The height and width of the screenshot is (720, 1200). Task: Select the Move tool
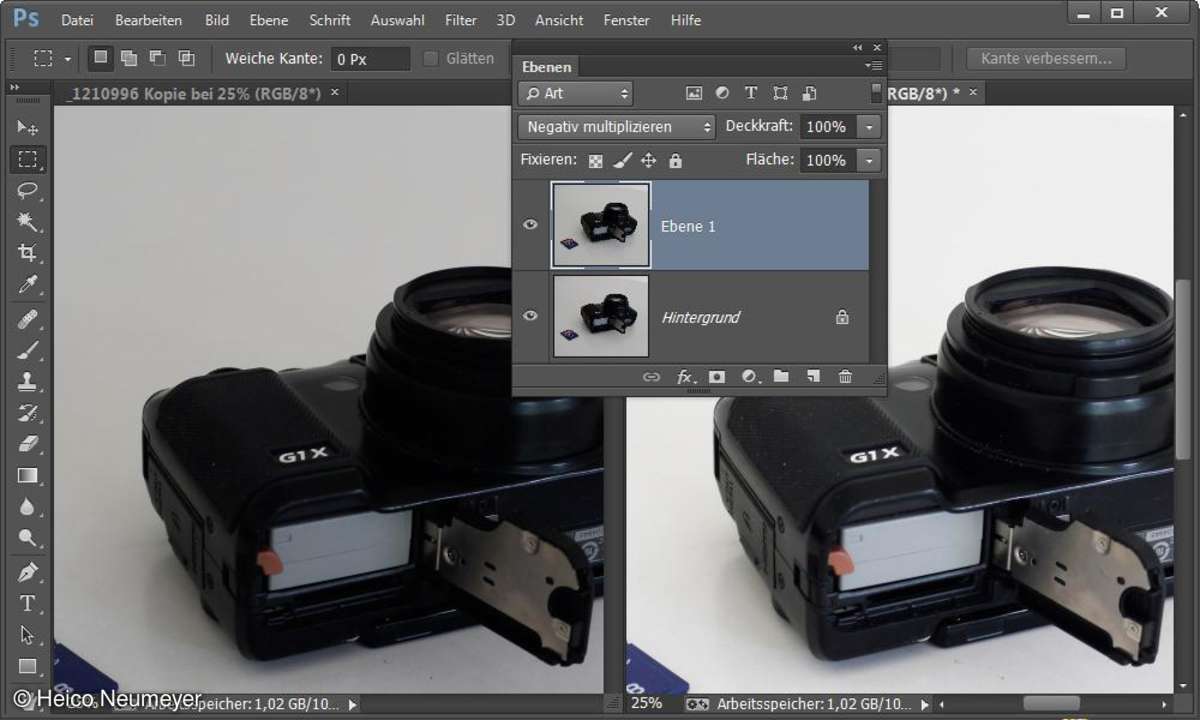[x=28, y=128]
